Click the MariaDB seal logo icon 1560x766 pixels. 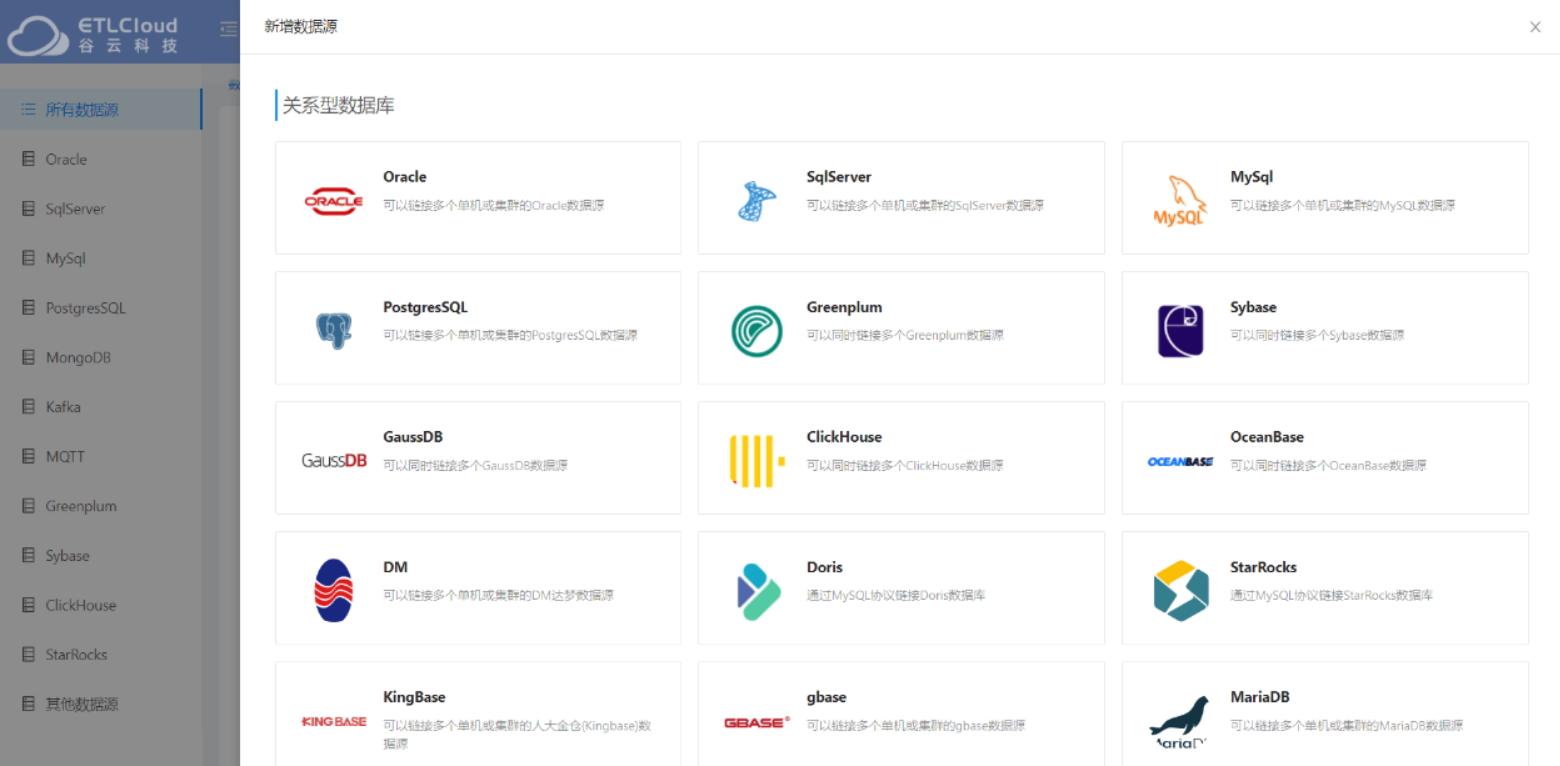click(1180, 722)
